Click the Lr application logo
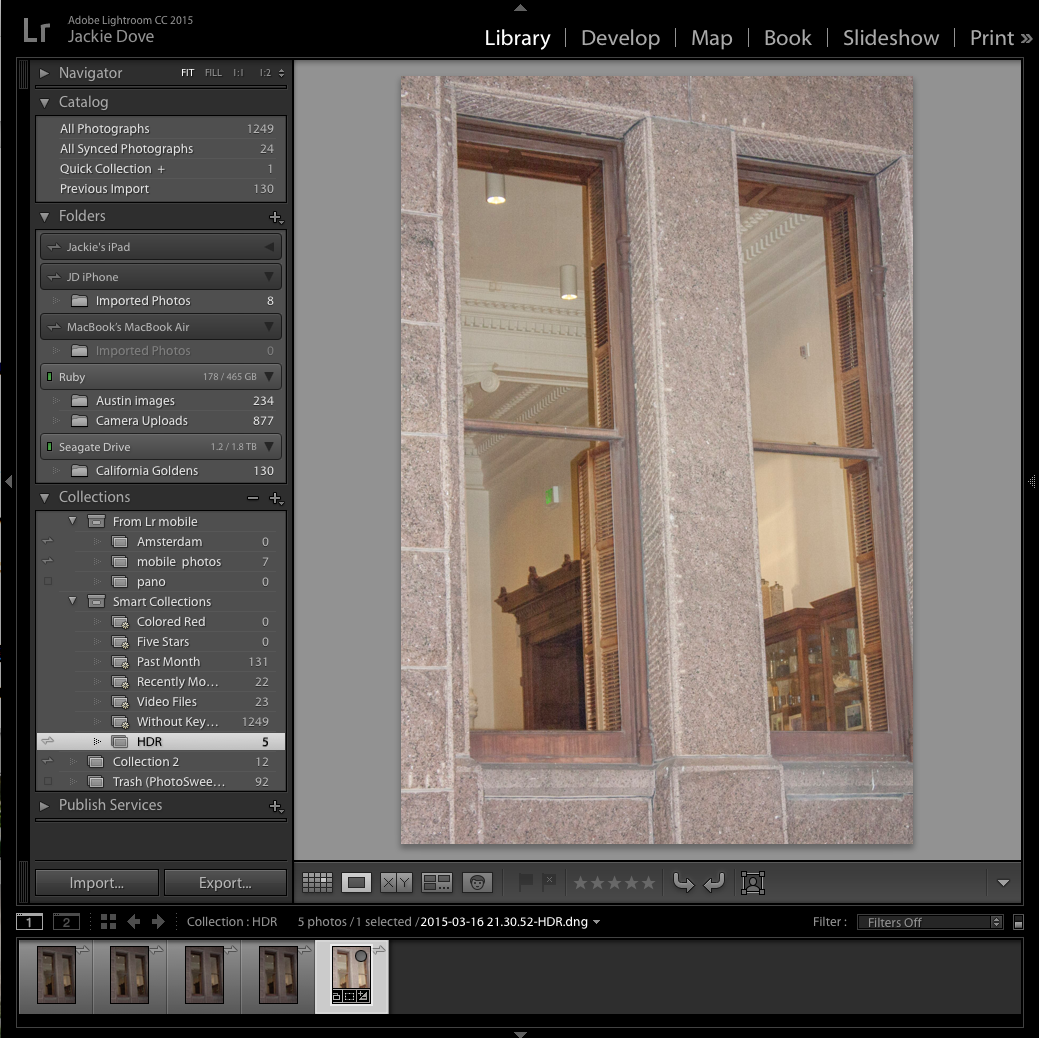Screen dimensions: 1039x1038 click(36, 30)
